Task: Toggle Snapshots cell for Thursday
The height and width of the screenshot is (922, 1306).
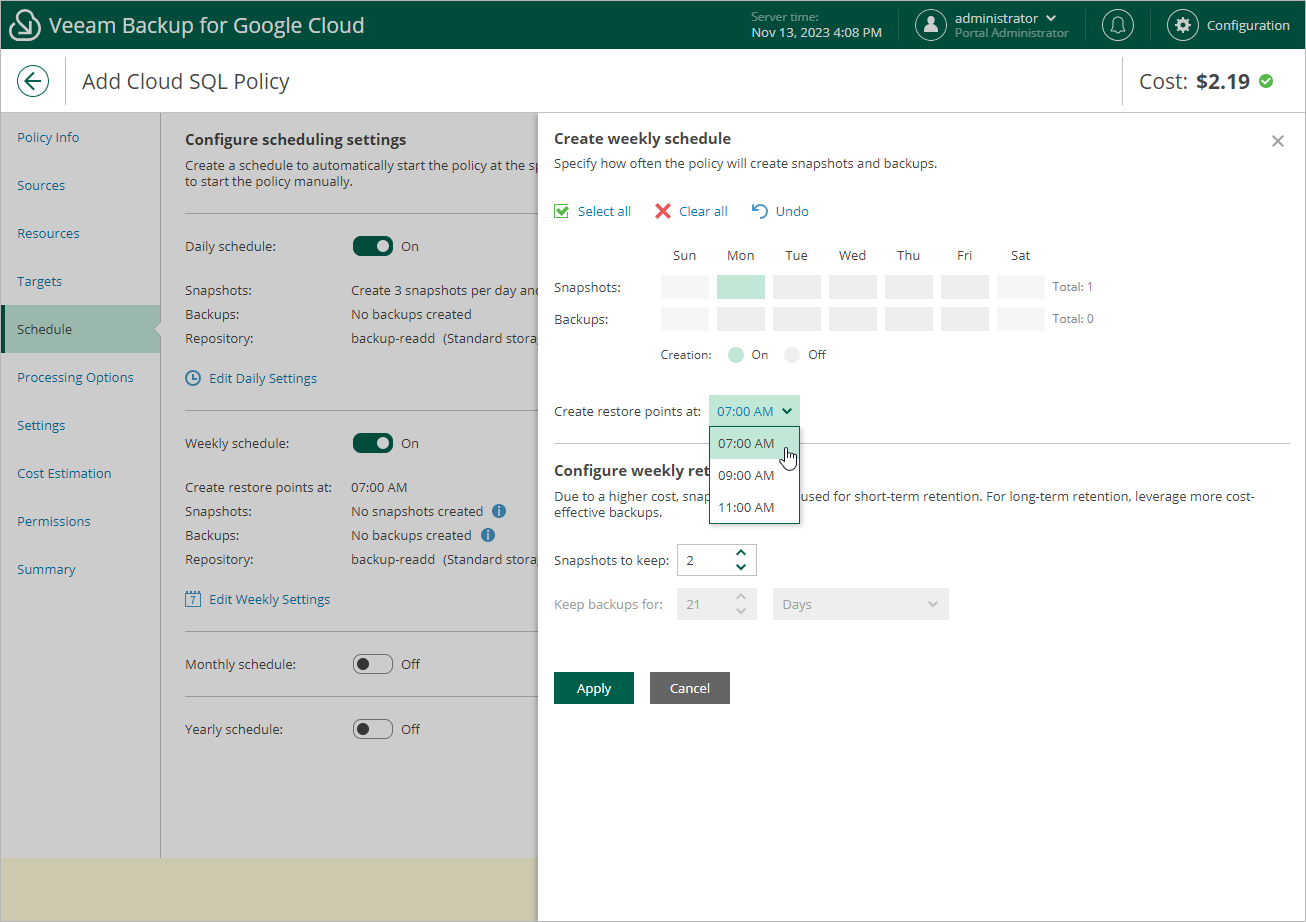Action: click(909, 287)
